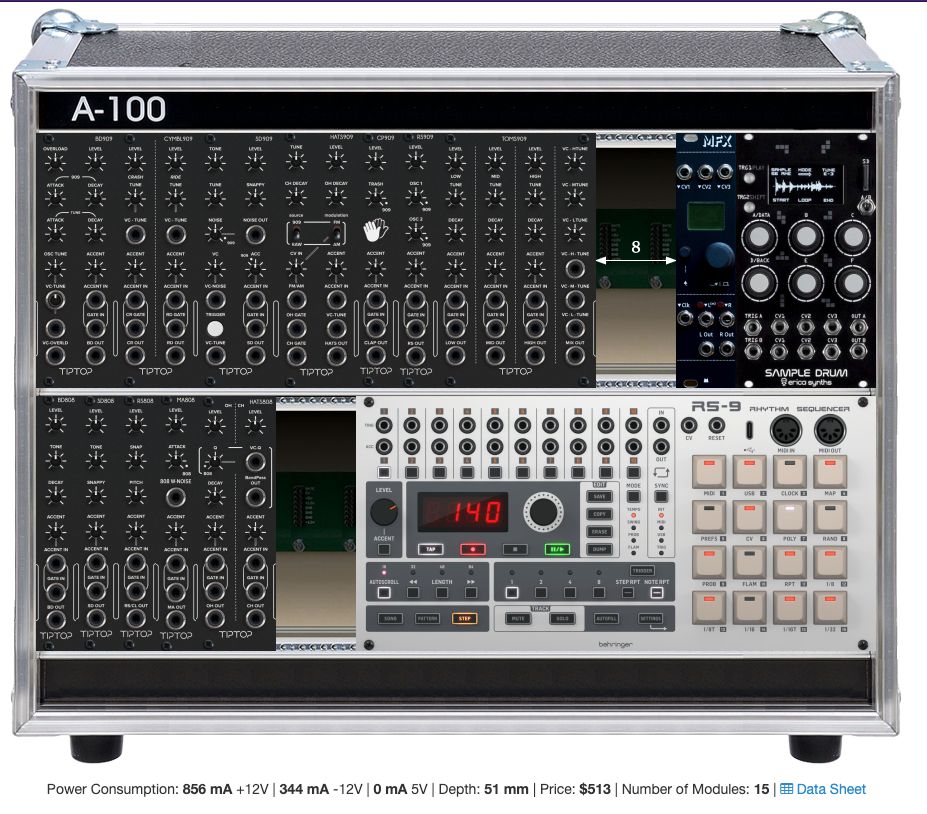Click the RS-9 DUMP button
This screenshot has height=814, width=927.
[x=599, y=549]
